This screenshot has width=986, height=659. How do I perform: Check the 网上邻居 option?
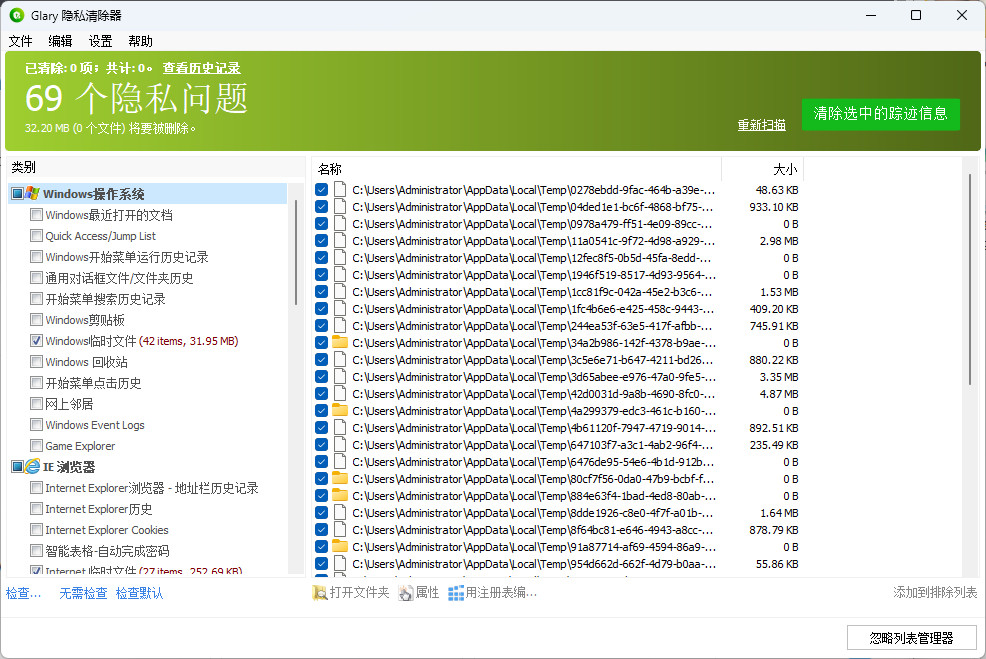click(36, 404)
